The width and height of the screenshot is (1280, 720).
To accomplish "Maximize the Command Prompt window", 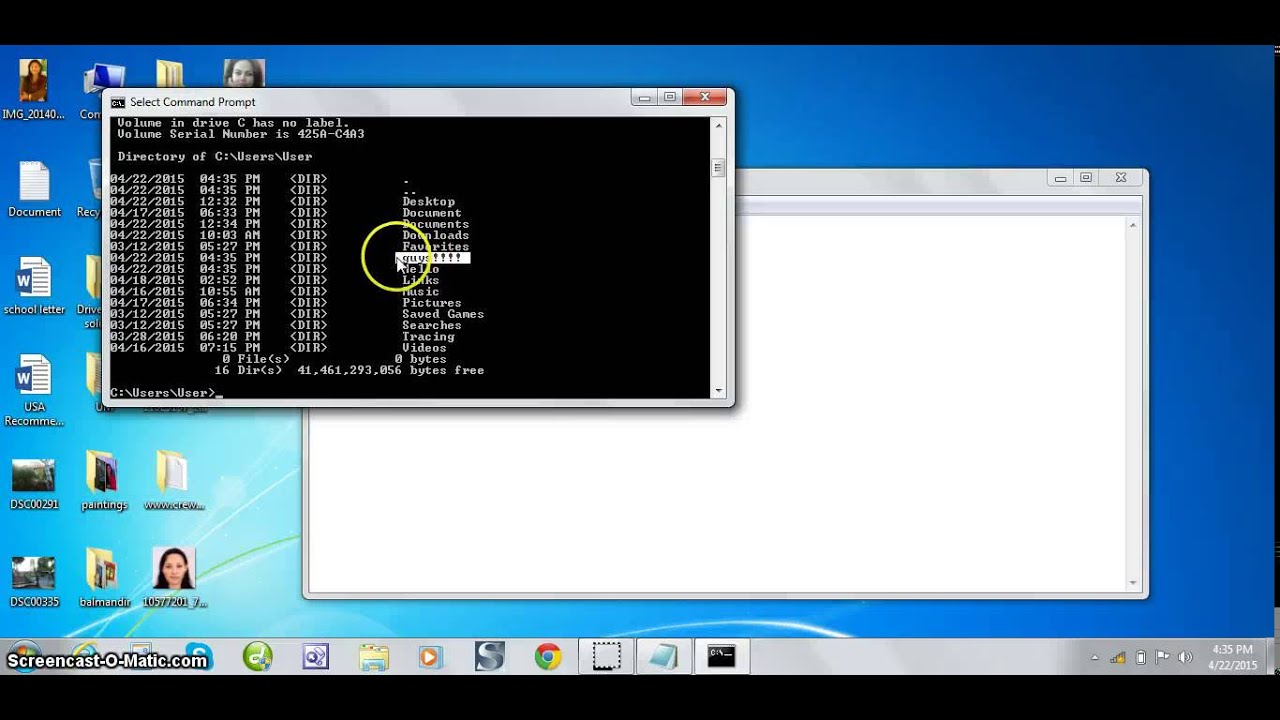I will click(671, 98).
